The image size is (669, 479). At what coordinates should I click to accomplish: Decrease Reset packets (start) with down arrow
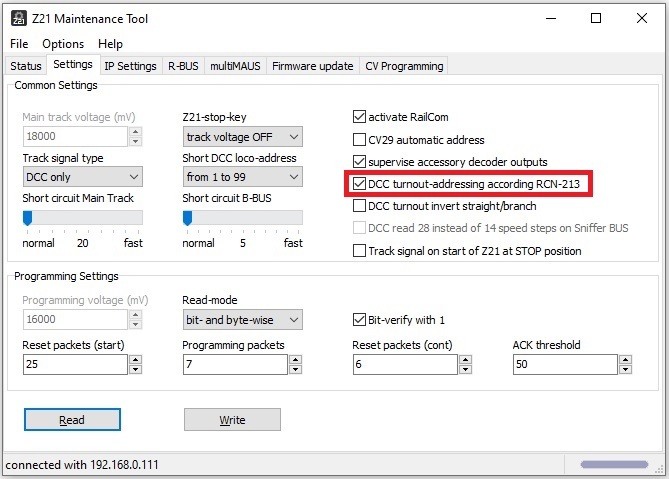click(135, 369)
